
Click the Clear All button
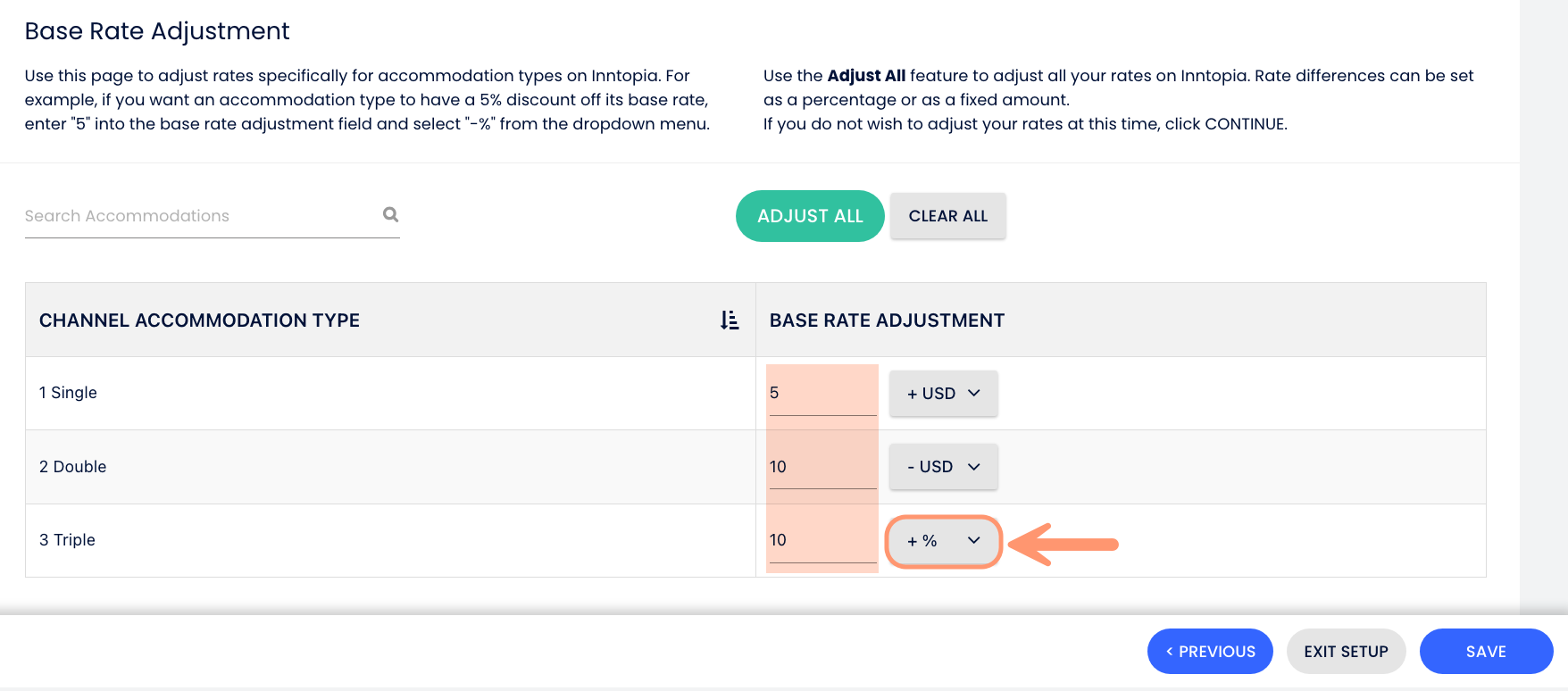pos(947,216)
